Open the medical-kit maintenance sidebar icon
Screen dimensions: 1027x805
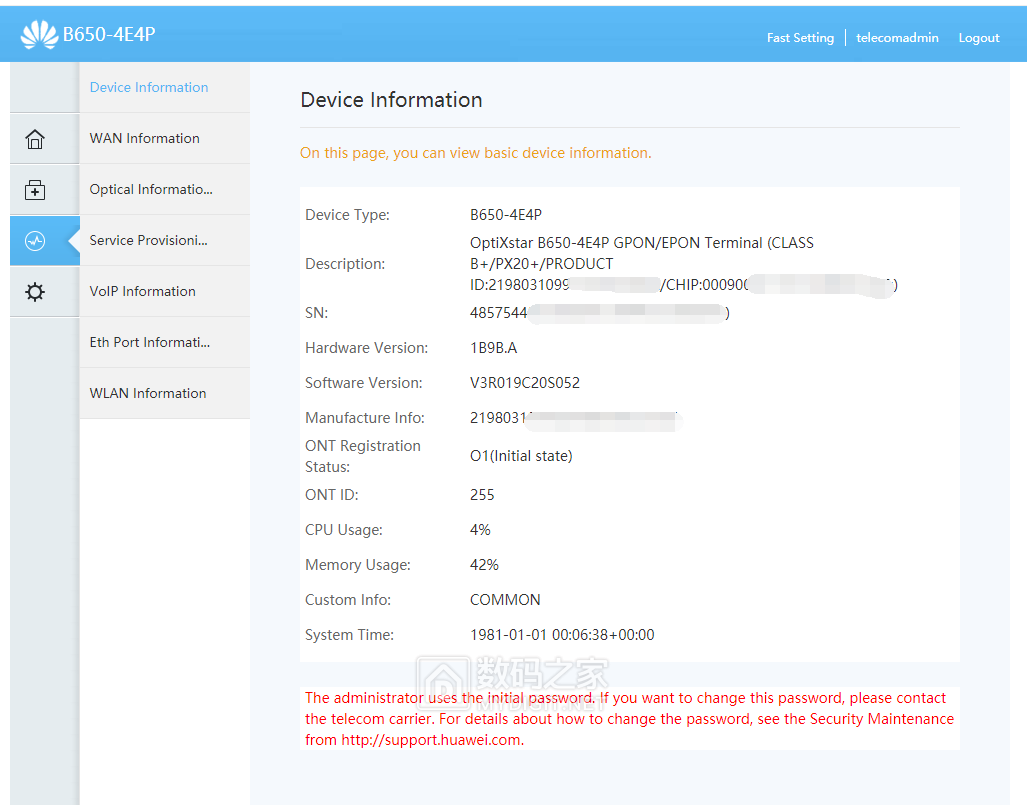point(35,190)
